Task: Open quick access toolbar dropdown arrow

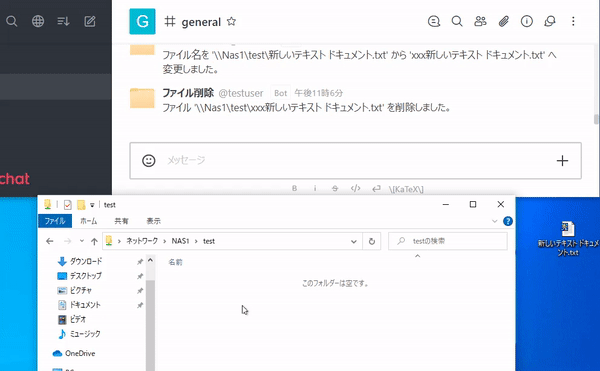Action: point(92,205)
